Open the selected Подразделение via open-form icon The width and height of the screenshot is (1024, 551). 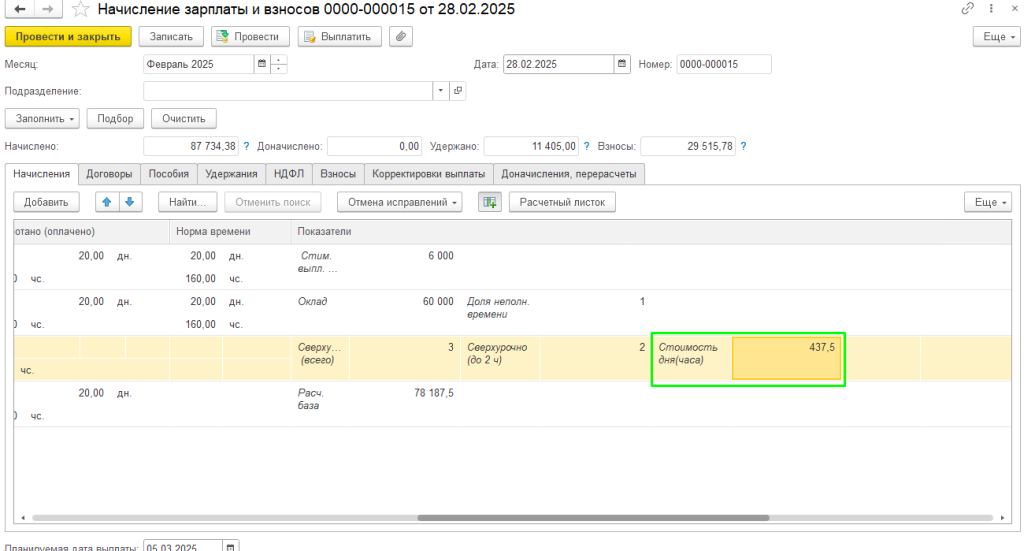pyautogui.click(x=458, y=91)
